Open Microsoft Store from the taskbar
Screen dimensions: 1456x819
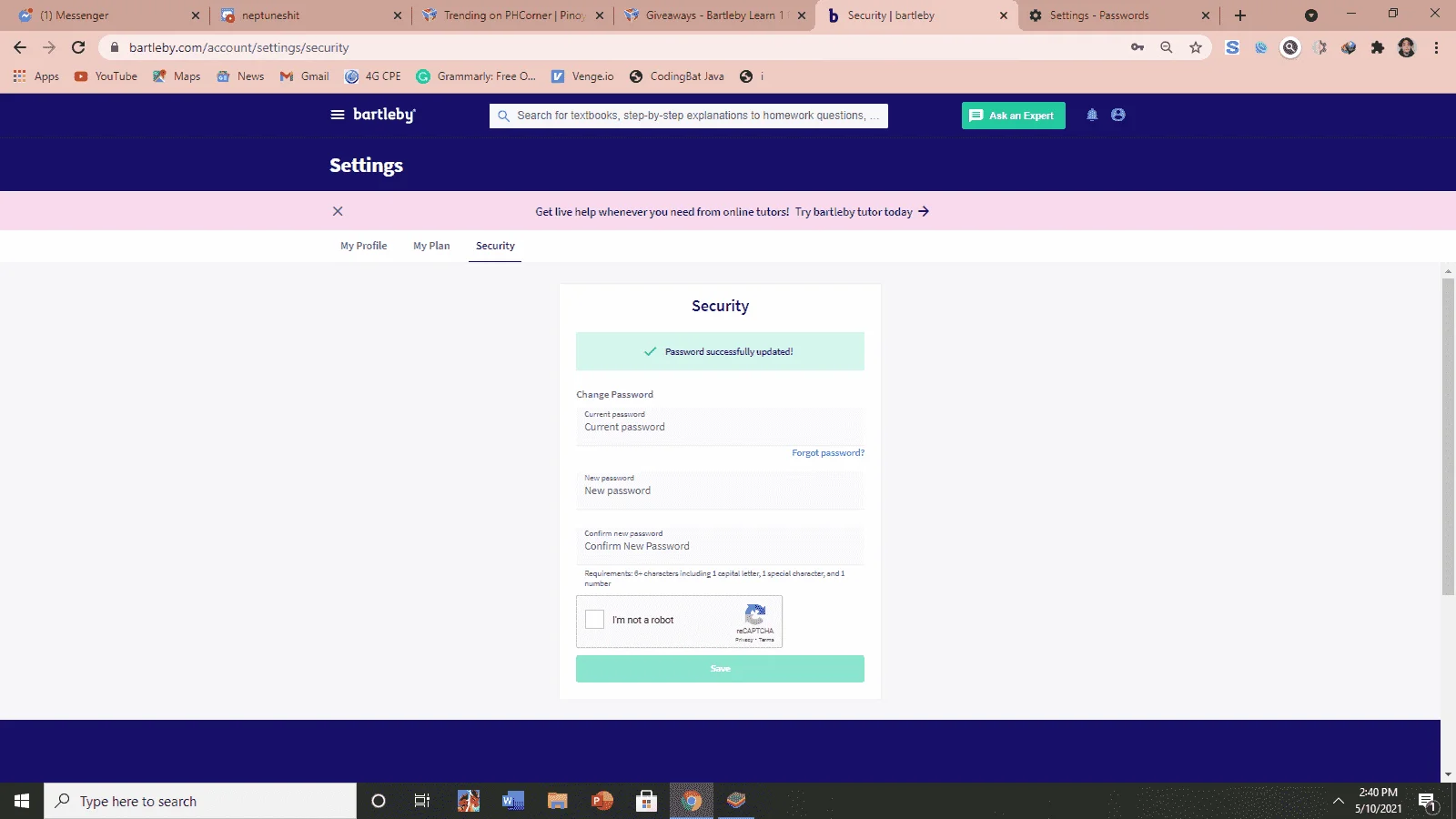pyautogui.click(x=647, y=801)
